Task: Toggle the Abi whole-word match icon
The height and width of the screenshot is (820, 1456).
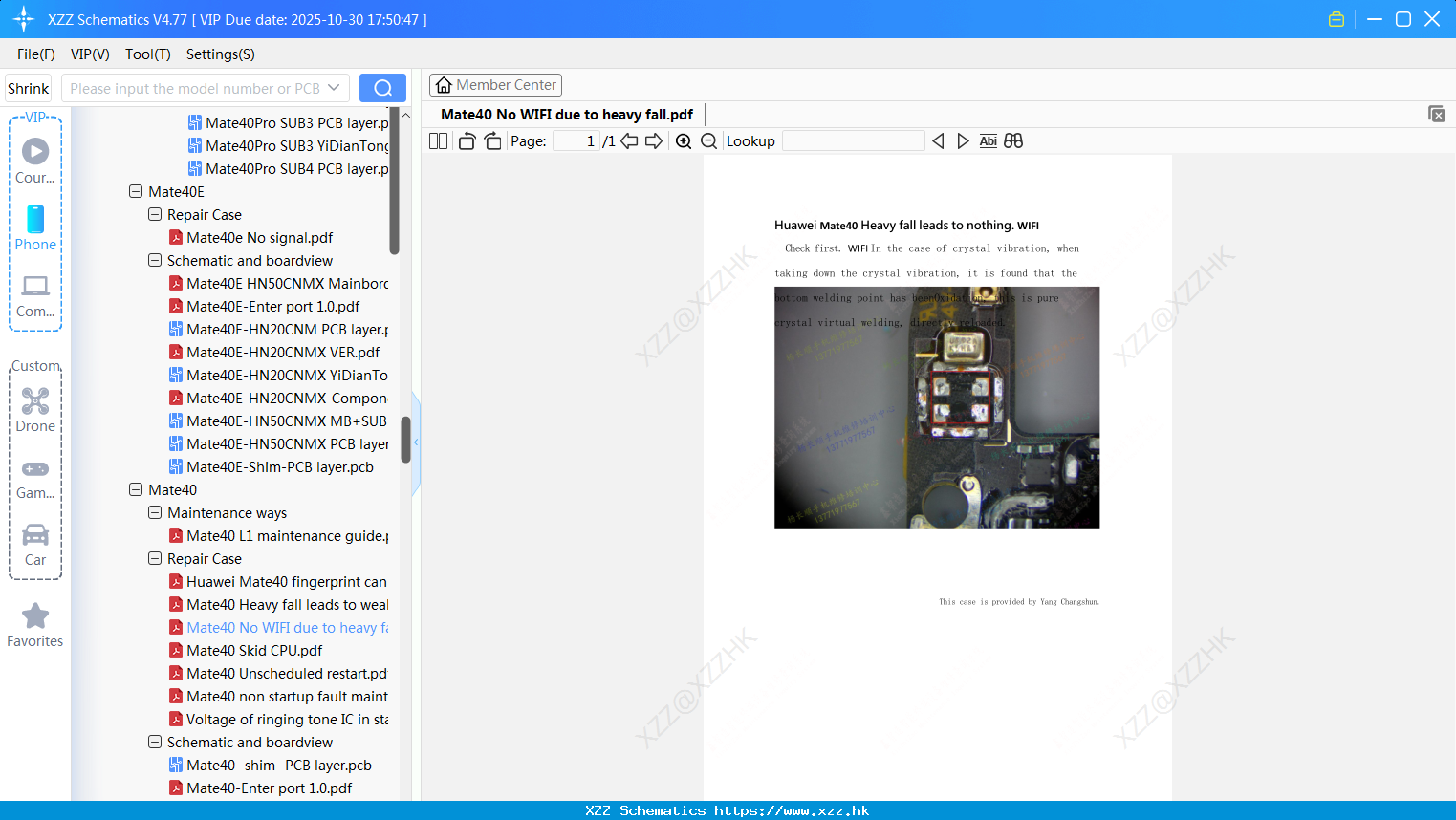Action: coord(989,141)
